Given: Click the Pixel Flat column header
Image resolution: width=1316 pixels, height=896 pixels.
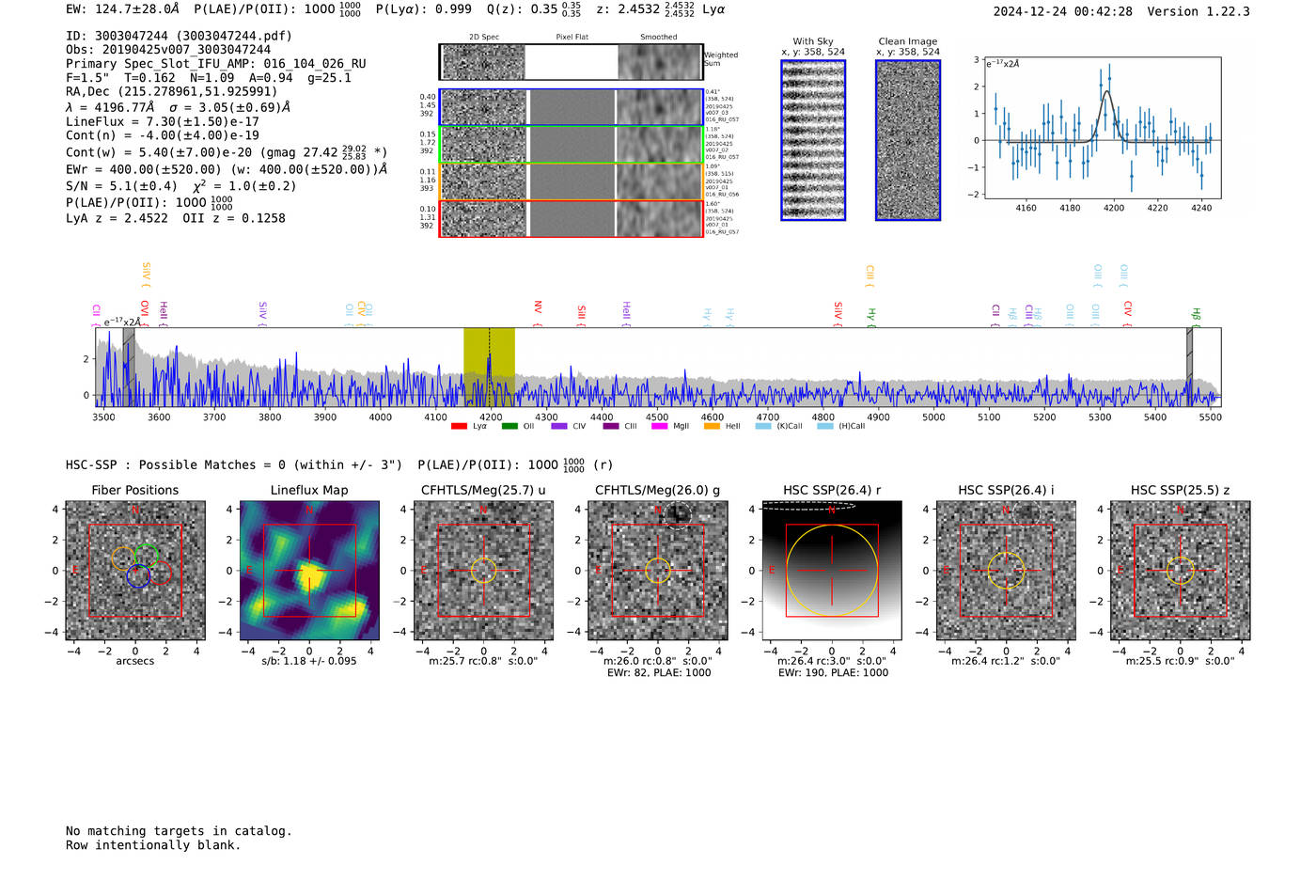Looking at the screenshot, I should (x=572, y=38).
